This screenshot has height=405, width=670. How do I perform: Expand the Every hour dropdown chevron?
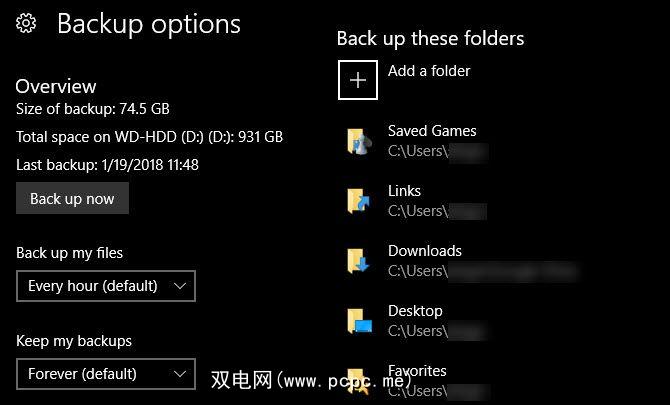click(x=180, y=286)
